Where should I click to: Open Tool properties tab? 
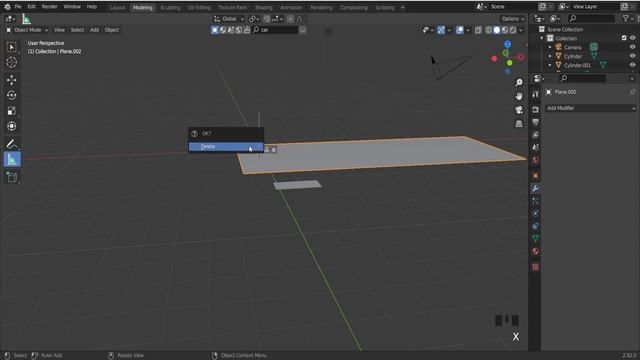[536, 94]
